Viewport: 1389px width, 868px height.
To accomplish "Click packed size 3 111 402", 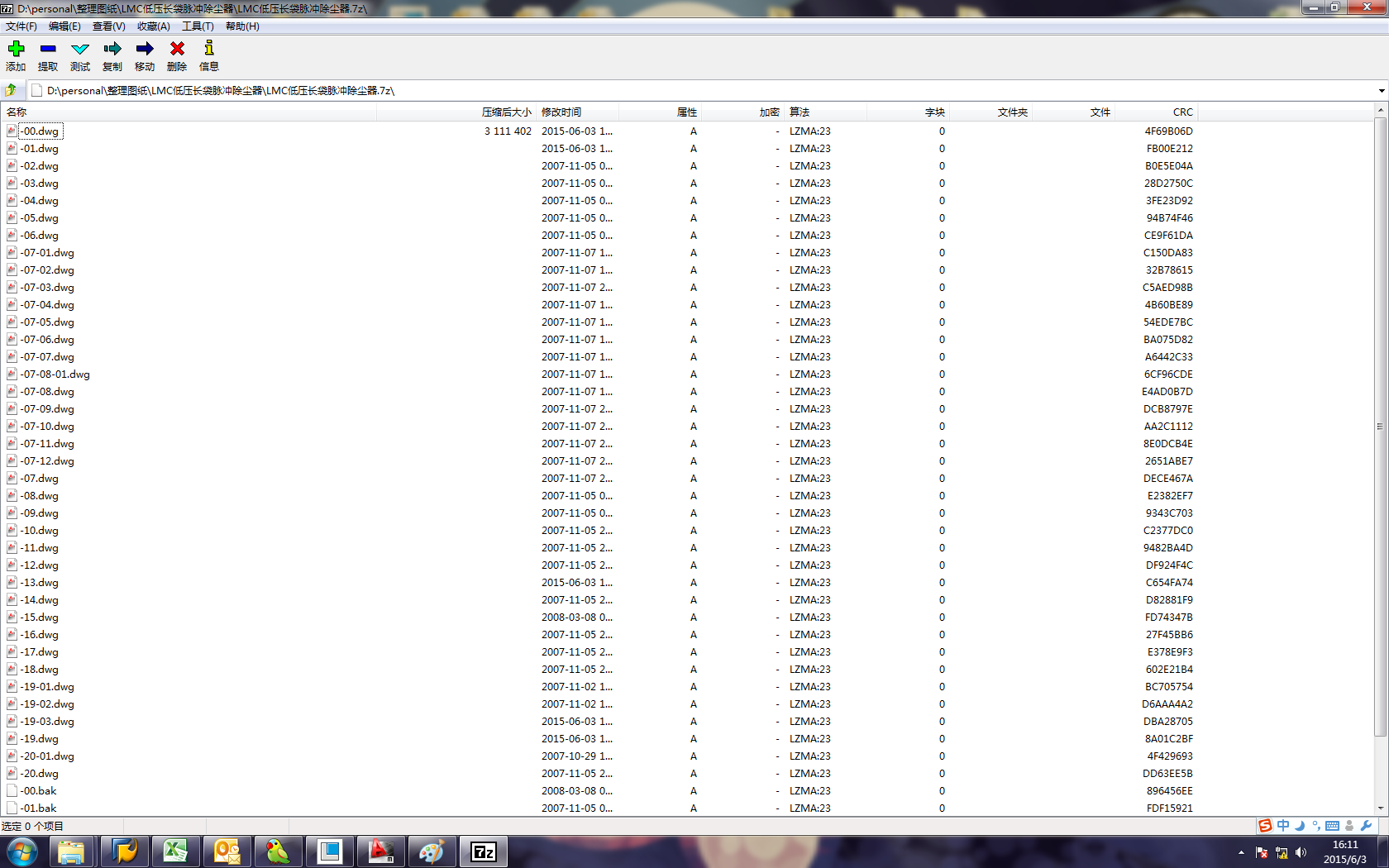I will click(x=508, y=131).
